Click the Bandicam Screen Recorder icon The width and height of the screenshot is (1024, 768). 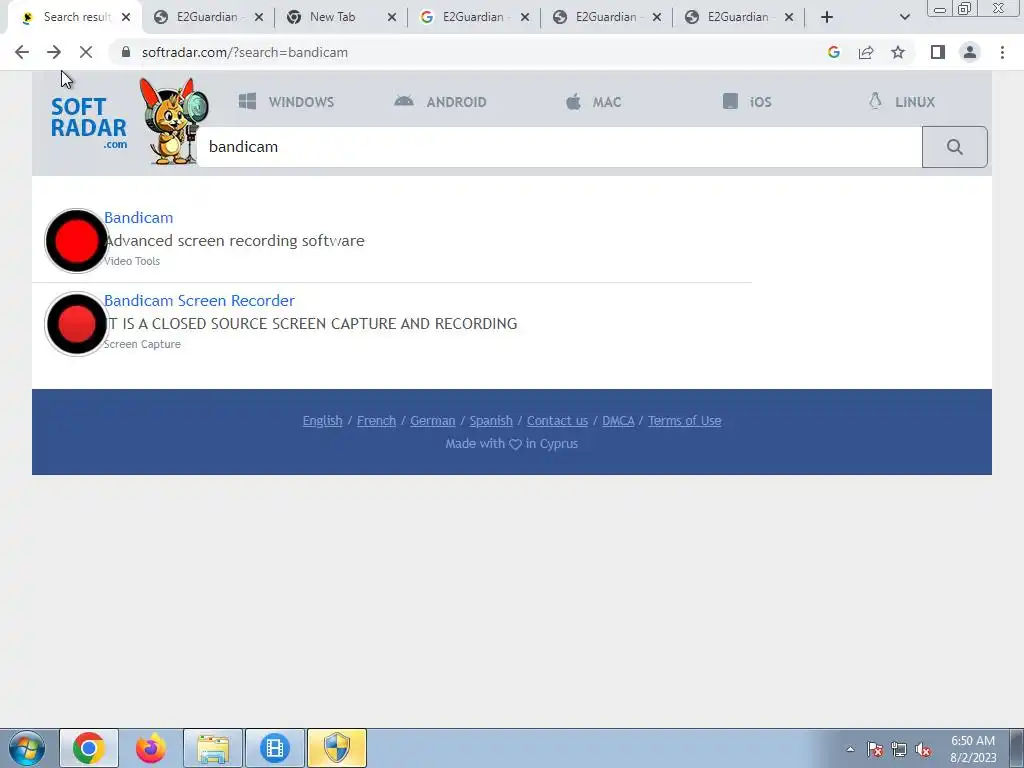76,324
